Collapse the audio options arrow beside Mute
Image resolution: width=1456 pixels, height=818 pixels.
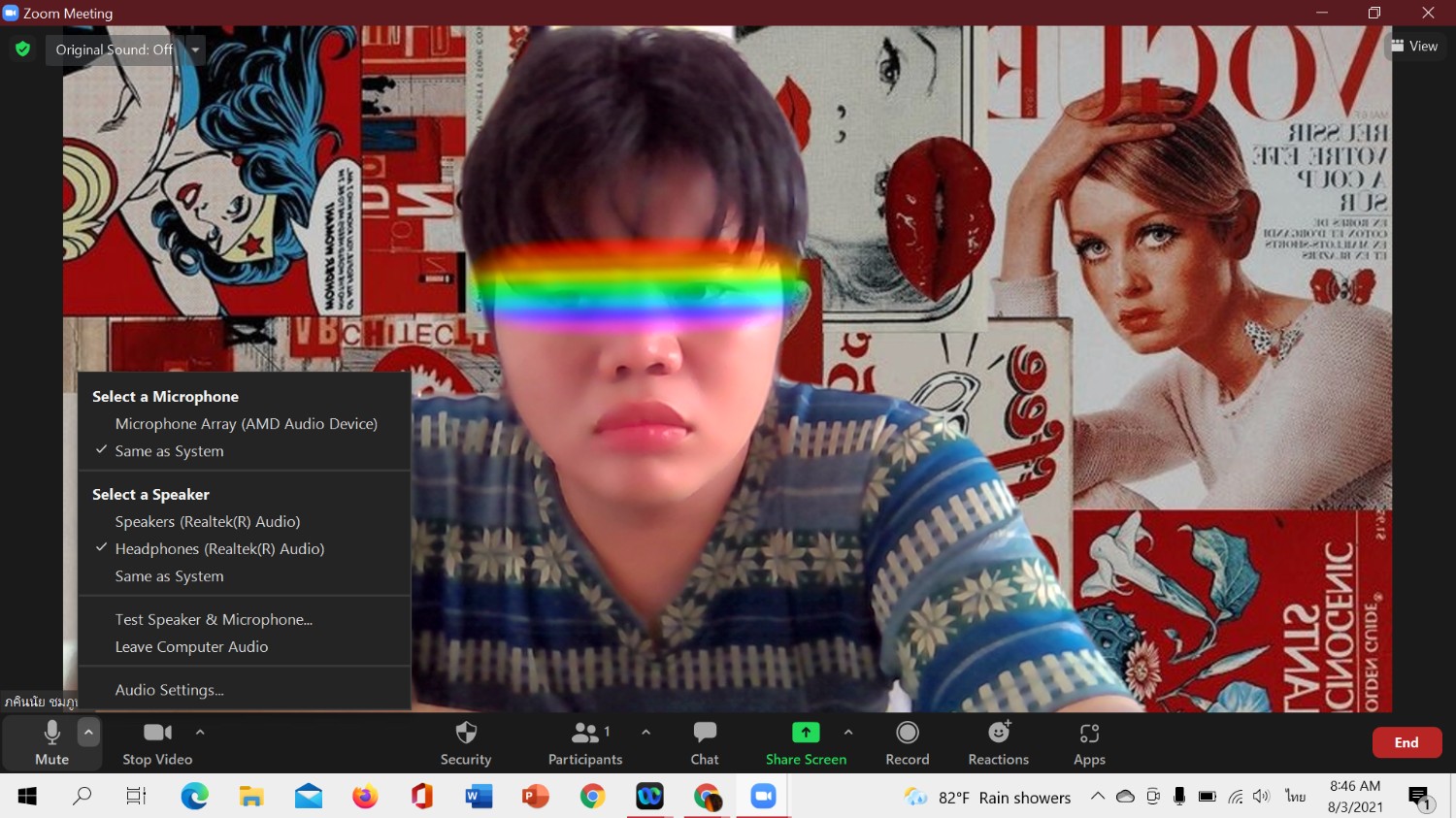[x=88, y=732]
